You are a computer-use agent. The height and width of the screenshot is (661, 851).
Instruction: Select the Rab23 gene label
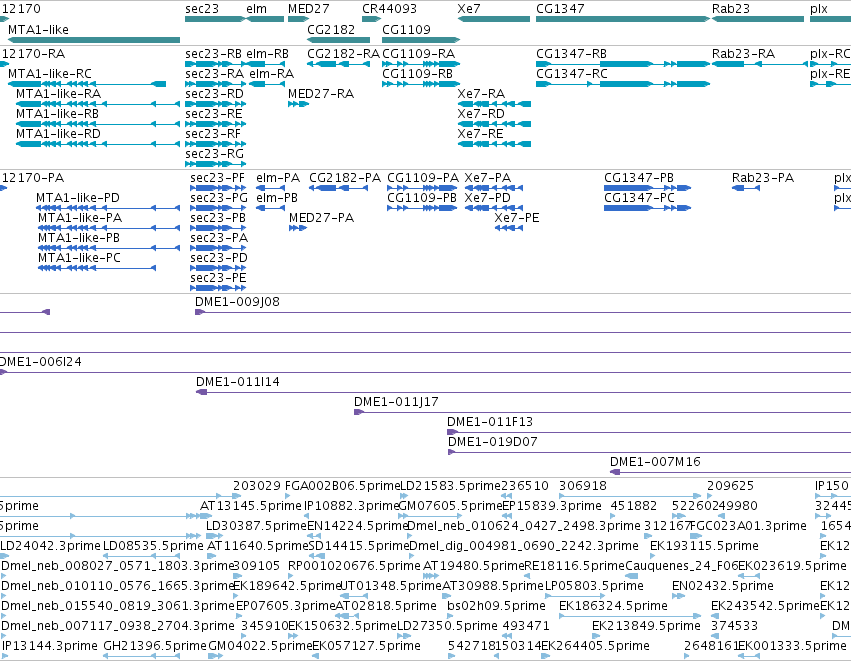click(x=731, y=9)
